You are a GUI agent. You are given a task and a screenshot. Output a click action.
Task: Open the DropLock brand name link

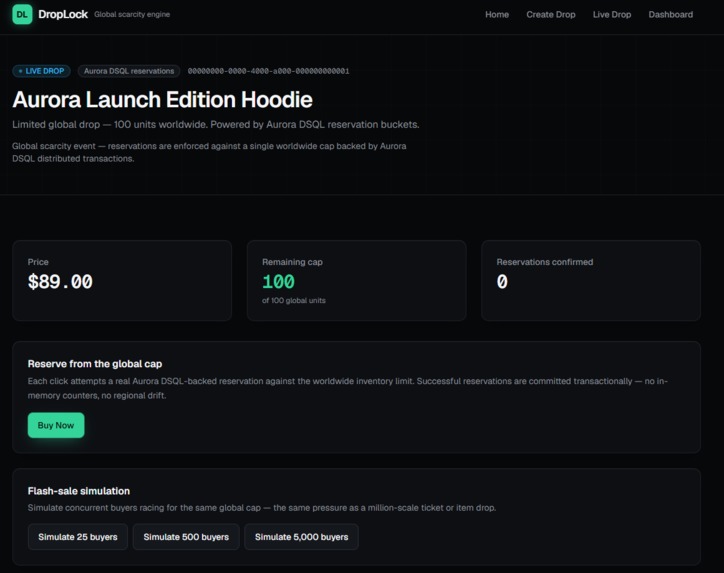[63, 14]
